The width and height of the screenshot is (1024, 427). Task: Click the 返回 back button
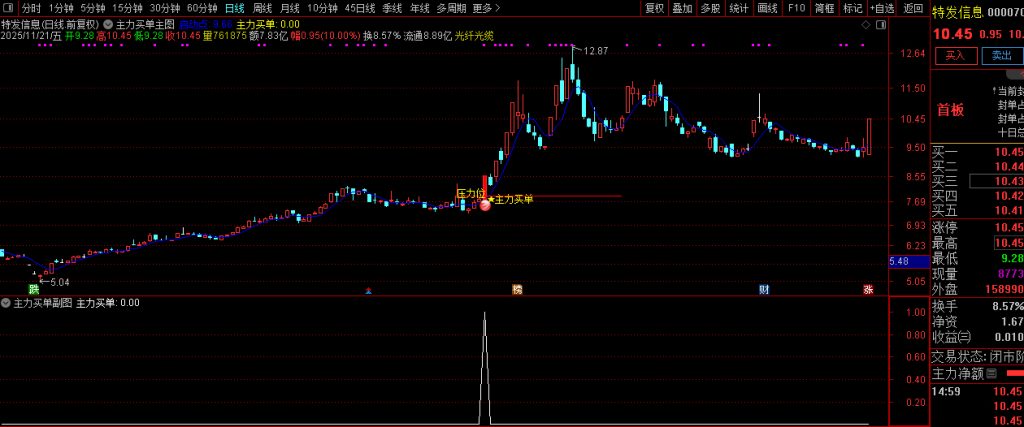pyautogui.click(x=913, y=8)
